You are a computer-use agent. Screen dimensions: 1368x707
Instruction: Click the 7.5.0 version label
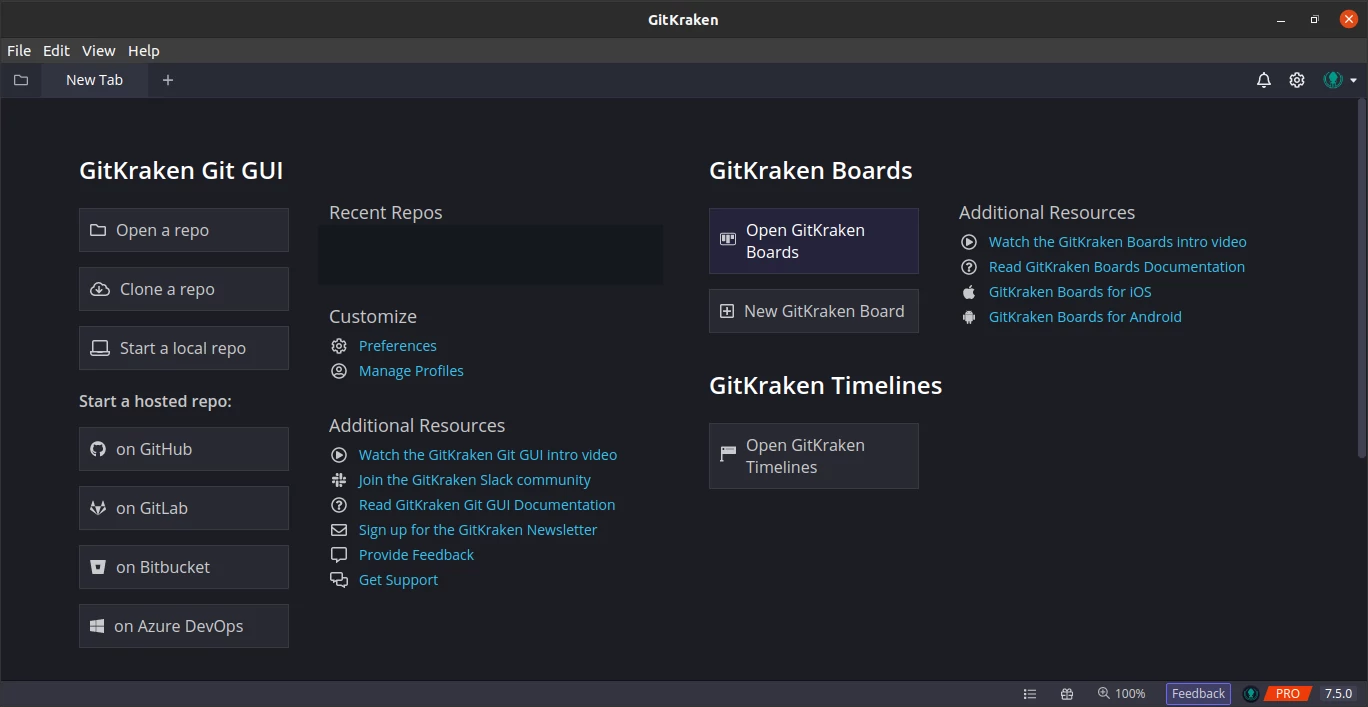pyautogui.click(x=1338, y=694)
